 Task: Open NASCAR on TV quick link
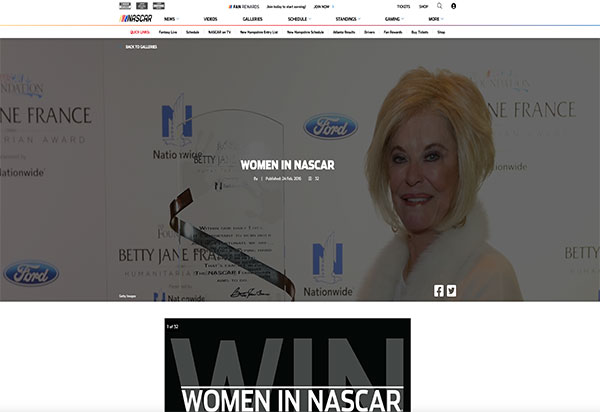pos(220,32)
